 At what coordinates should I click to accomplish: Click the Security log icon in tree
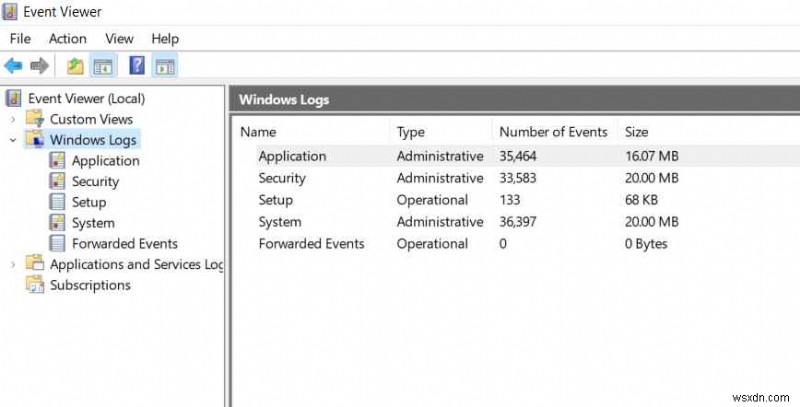click(x=57, y=181)
